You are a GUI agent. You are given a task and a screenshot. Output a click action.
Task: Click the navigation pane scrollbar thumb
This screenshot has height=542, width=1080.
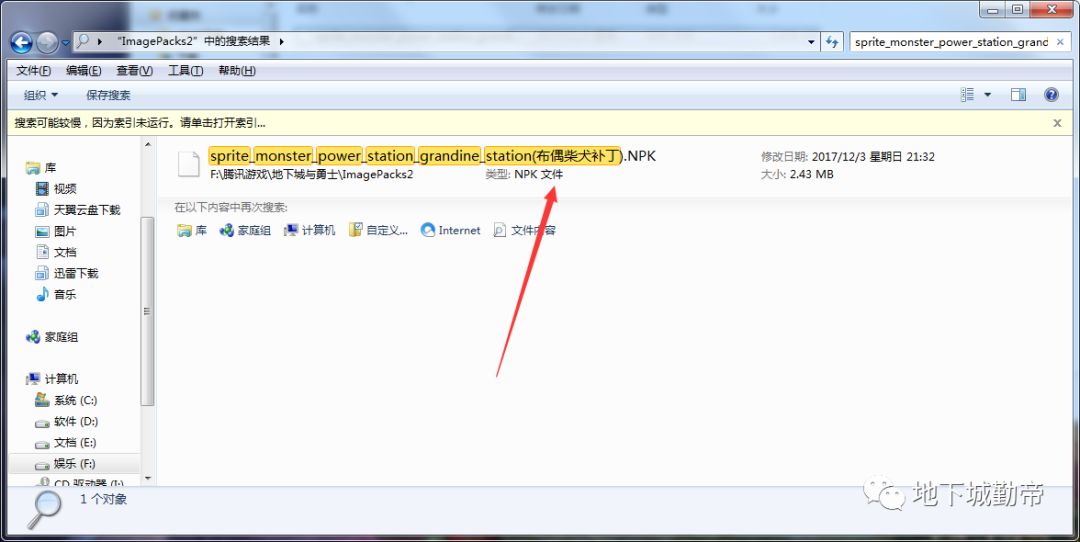[147, 311]
